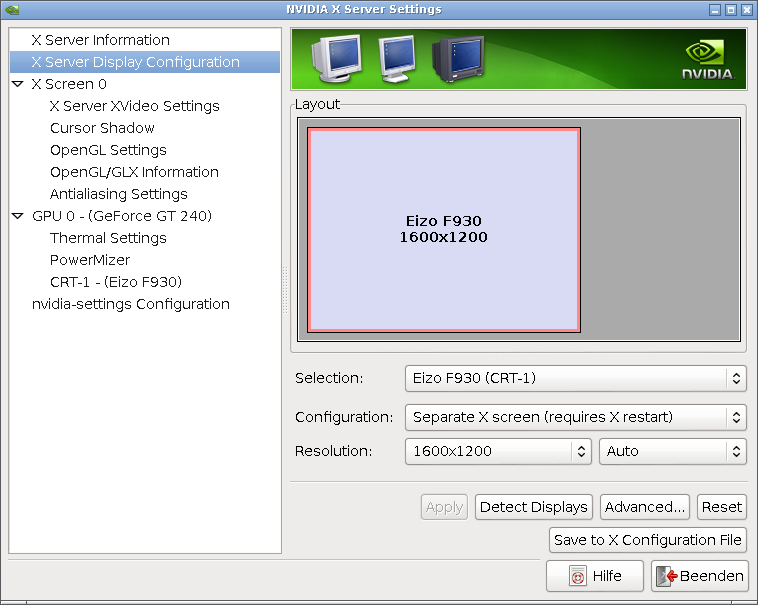Viewport: 758px width, 605px height.
Task: Open nvidia-settings Configuration page
Action: coord(131,304)
